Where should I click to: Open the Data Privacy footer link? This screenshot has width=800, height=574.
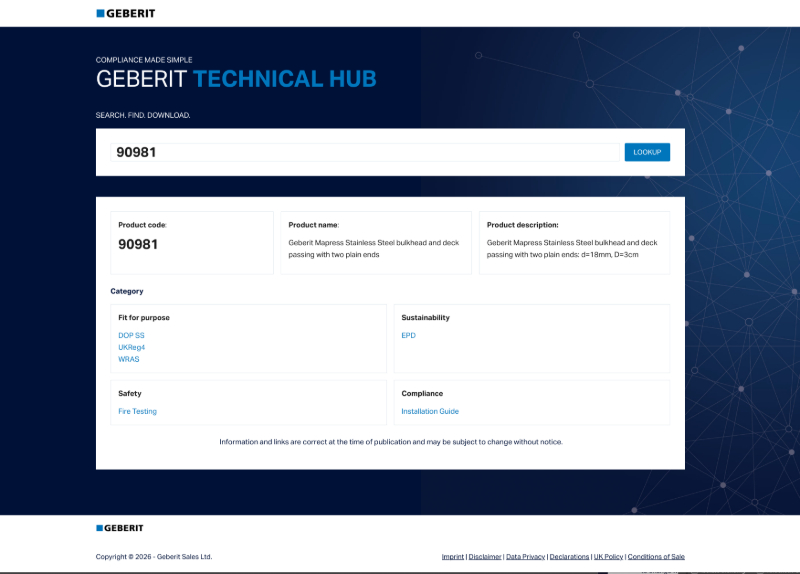coord(525,557)
